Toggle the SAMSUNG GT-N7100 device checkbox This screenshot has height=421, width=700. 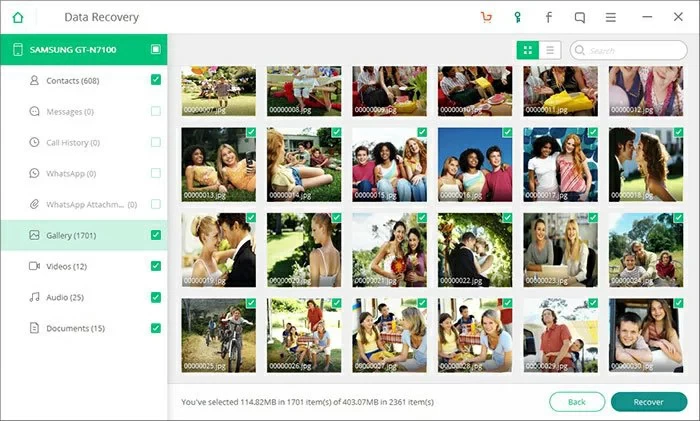155,49
